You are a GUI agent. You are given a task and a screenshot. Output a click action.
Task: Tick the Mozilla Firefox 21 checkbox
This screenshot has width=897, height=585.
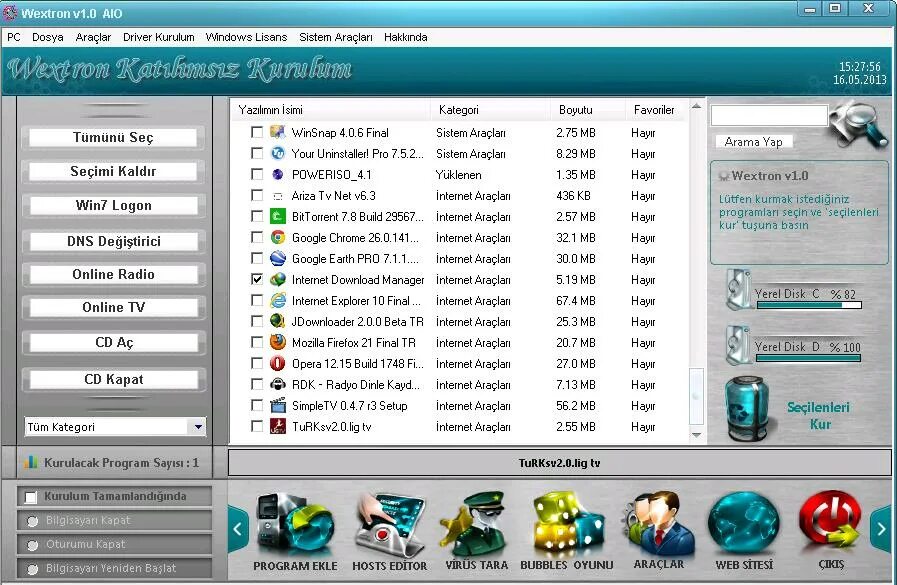257,342
